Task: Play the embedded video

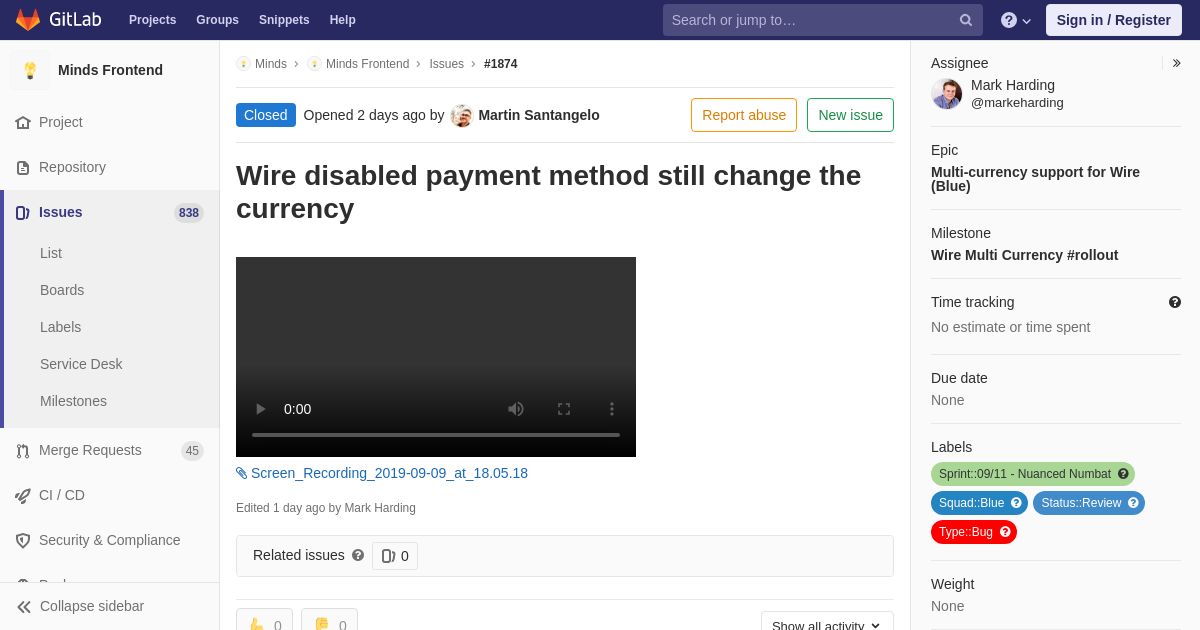Action: point(261,409)
